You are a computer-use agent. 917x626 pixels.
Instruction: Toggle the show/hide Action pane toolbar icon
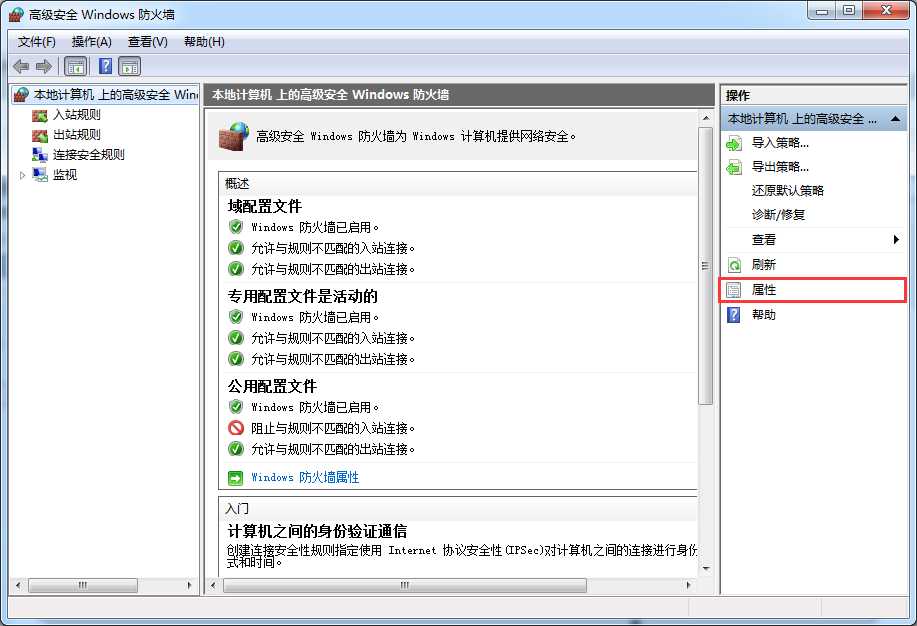pos(130,66)
